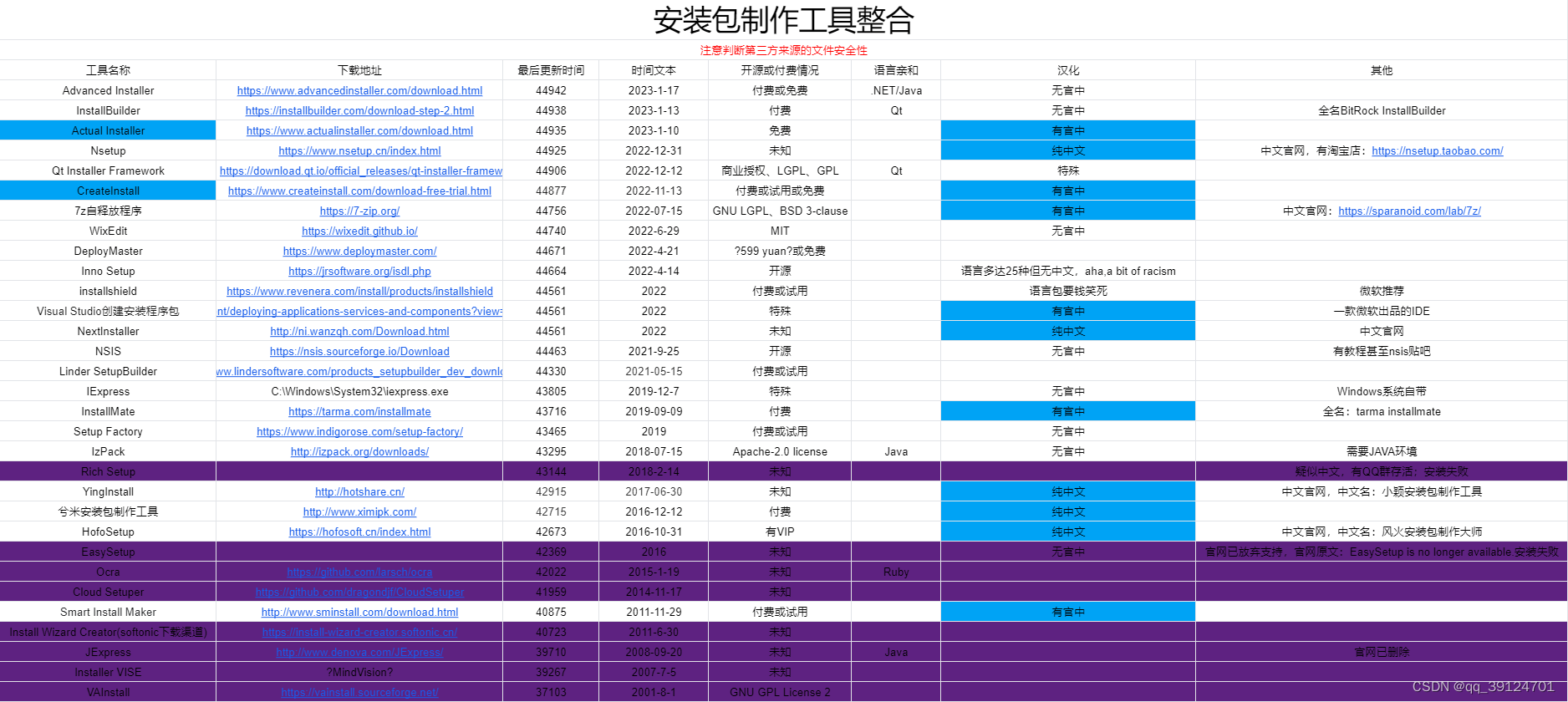Select the EasySetup name cell
This screenshot has width=1568, height=702.
108,552
